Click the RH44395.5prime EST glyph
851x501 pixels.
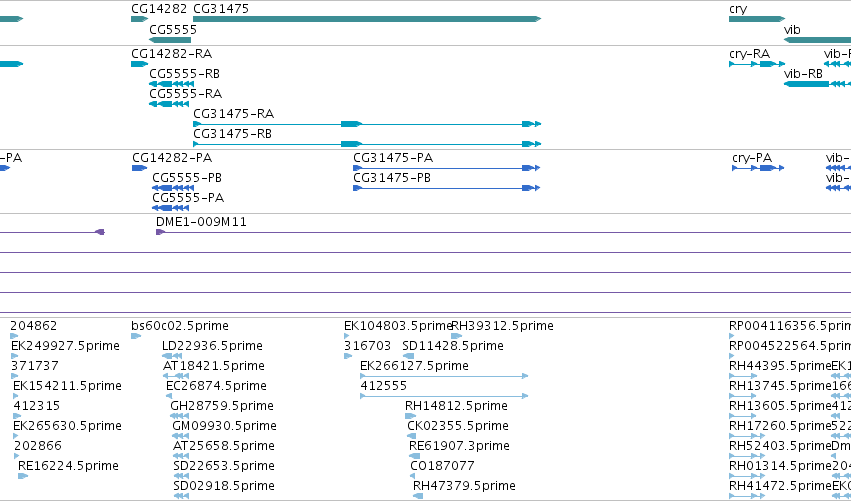[742, 376]
